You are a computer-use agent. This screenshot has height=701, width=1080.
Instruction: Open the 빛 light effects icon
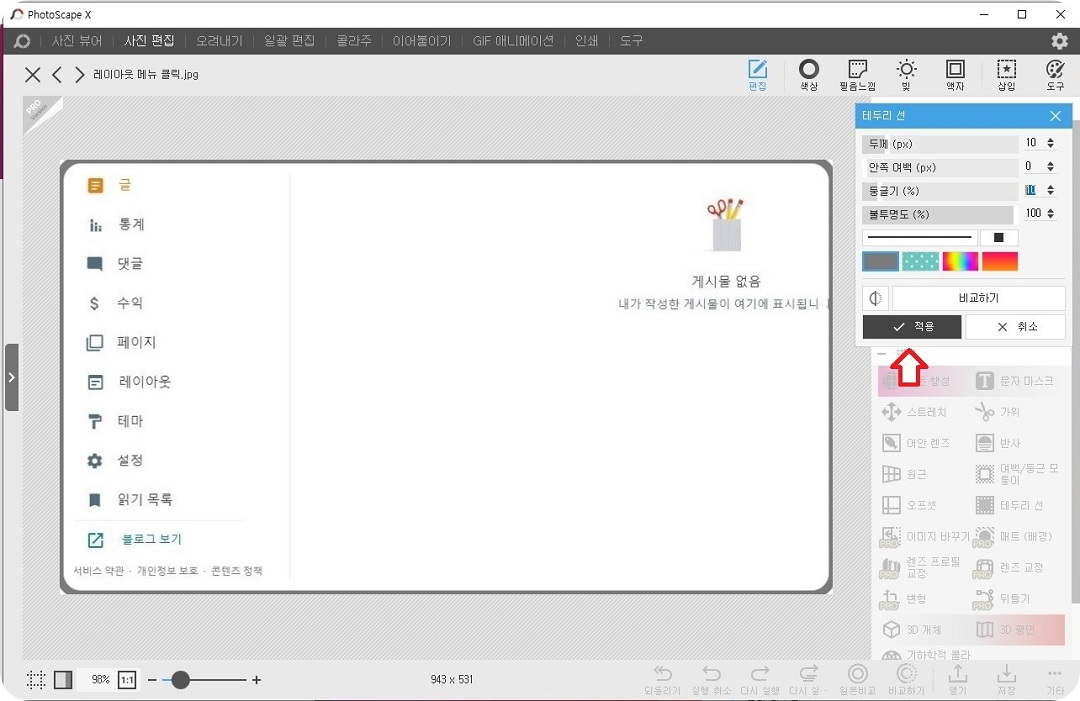coord(906,74)
